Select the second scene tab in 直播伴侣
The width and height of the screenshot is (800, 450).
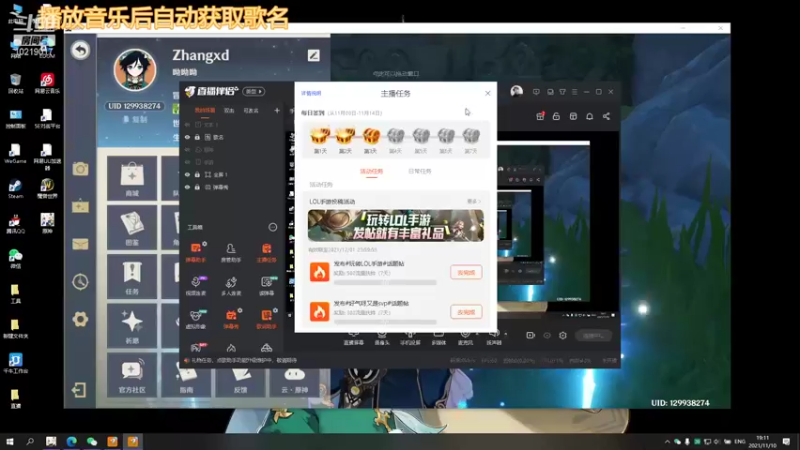click(x=229, y=111)
